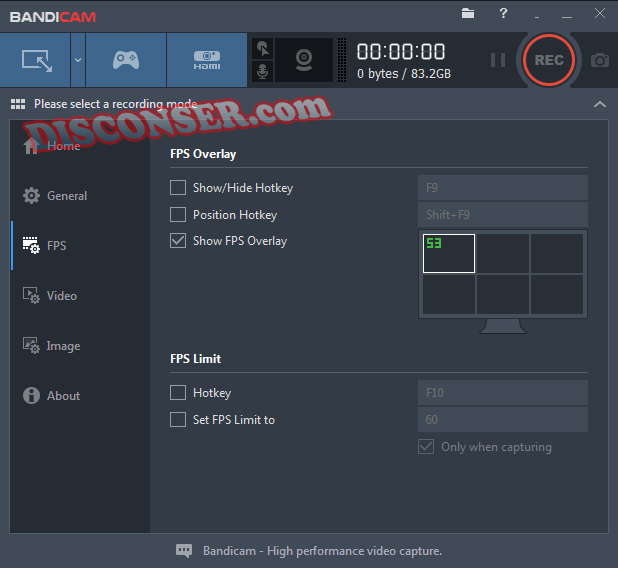618x568 pixels.
Task: Toggle webcam overlay icon
Action: click(304, 60)
